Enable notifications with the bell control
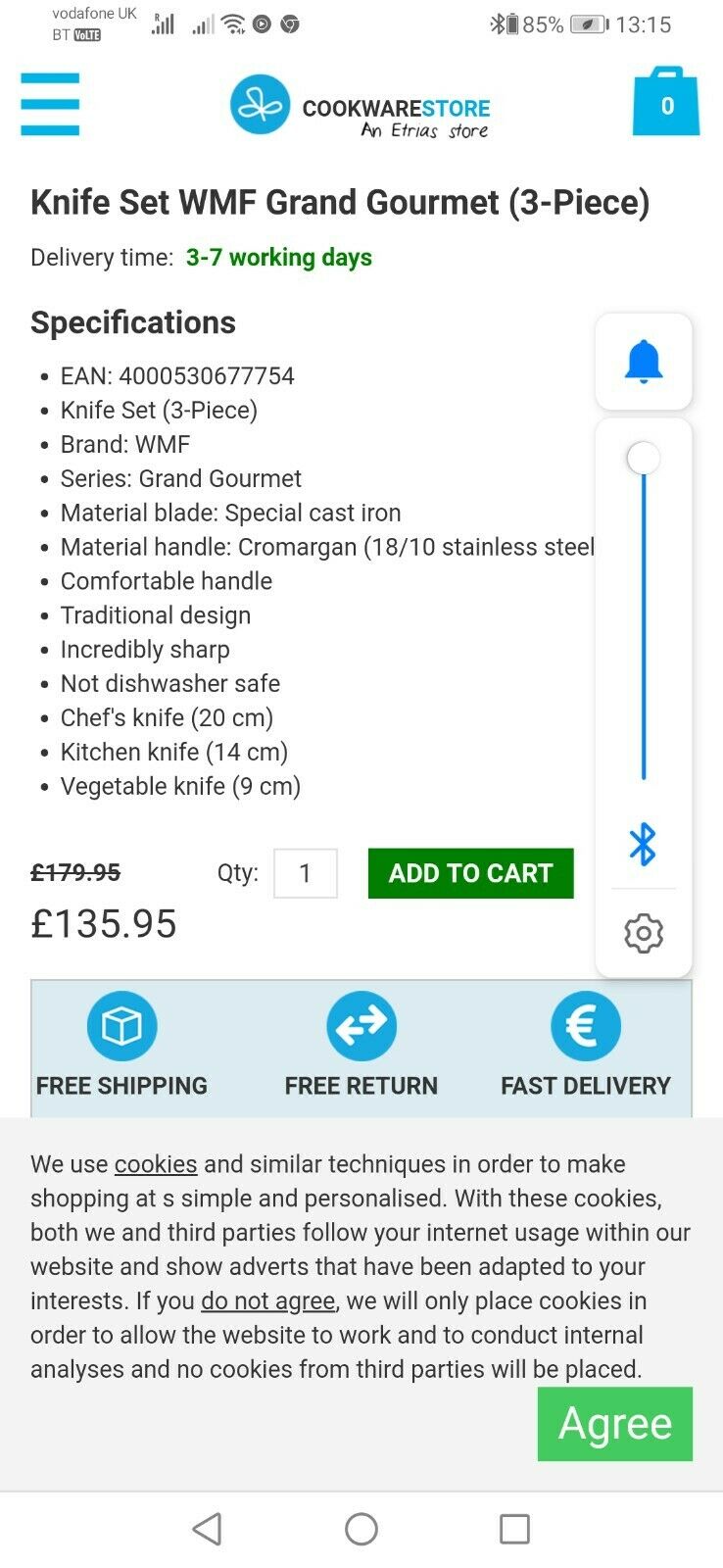Screen dimensions: 723x1568 pyautogui.click(x=644, y=361)
